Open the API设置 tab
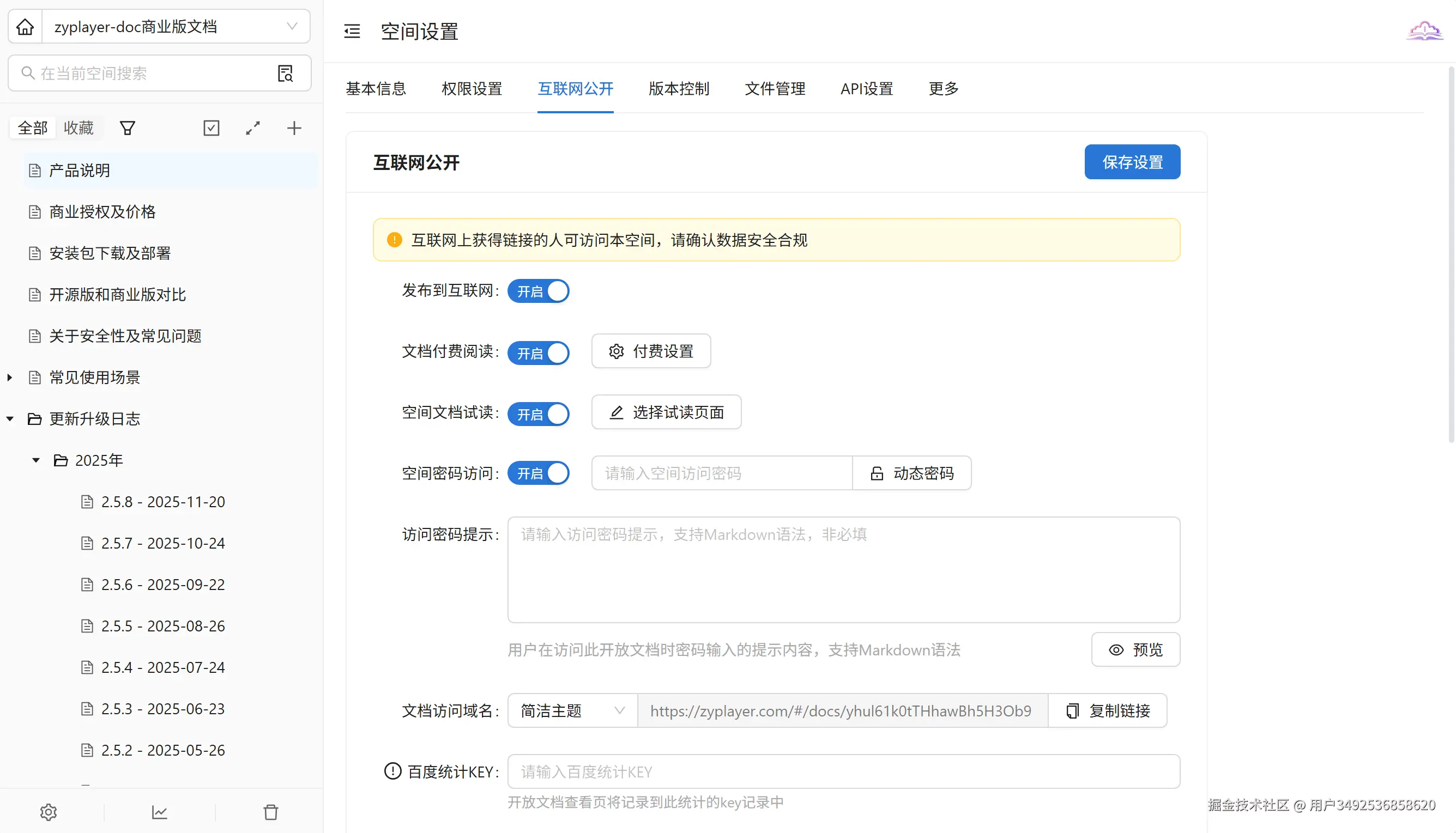Viewport: 1456px width, 833px height. (x=867, y=89)
